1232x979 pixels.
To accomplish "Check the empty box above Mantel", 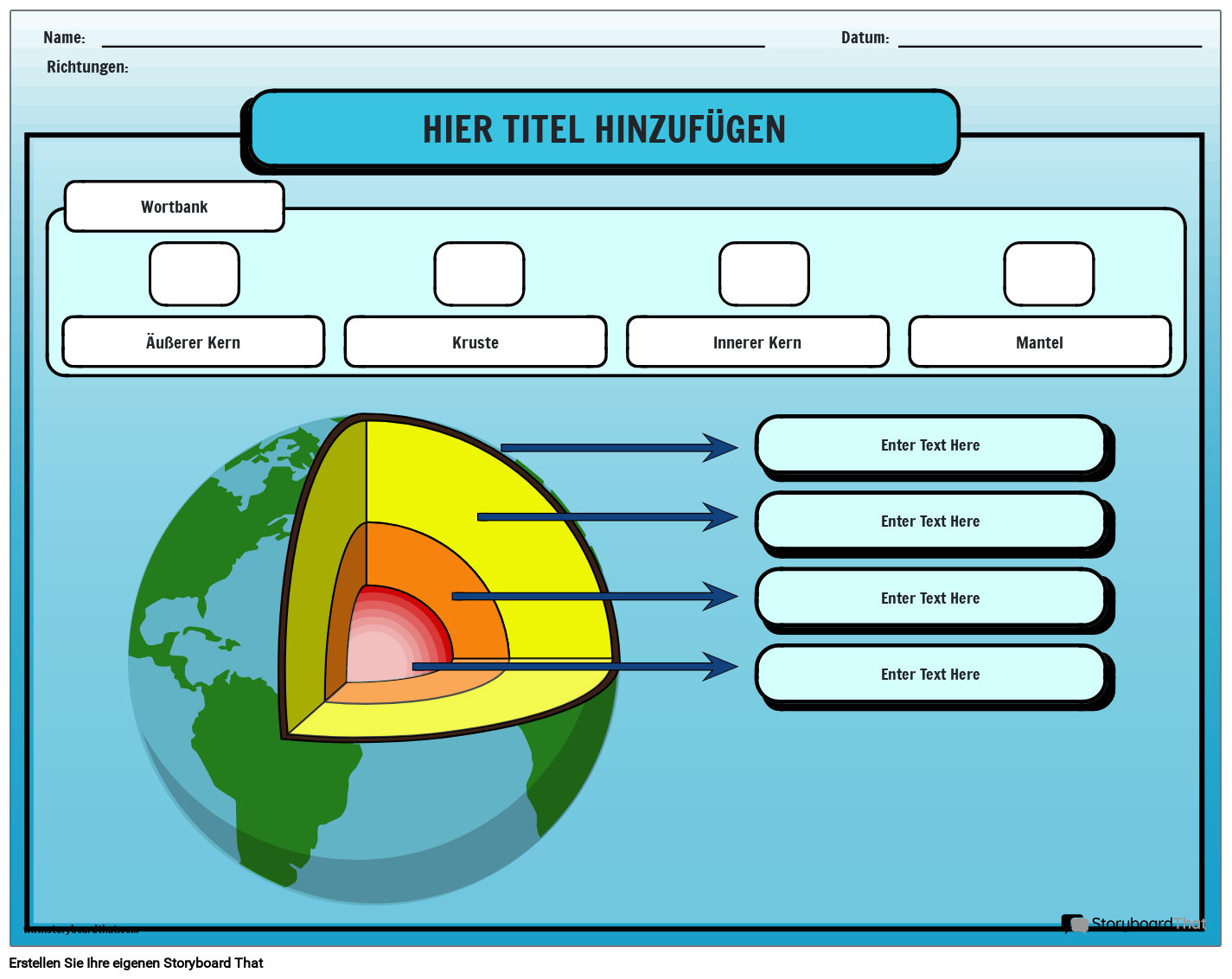I will click(x=1048, y=274).
